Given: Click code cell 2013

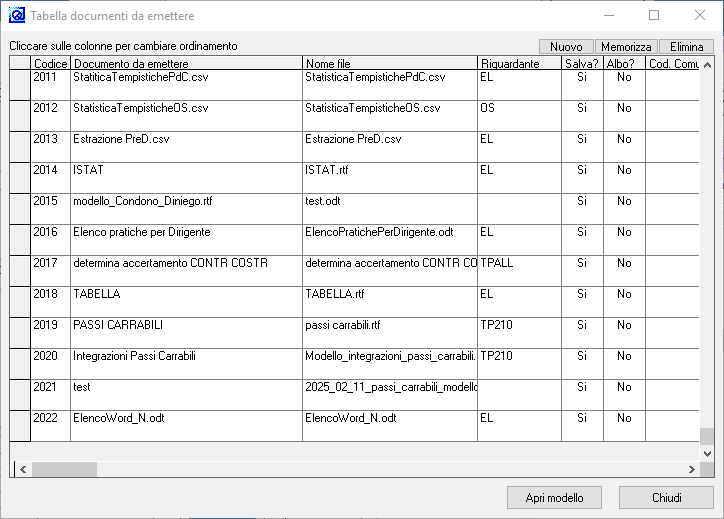Looking at the screenshot, I should click(51, 147).
